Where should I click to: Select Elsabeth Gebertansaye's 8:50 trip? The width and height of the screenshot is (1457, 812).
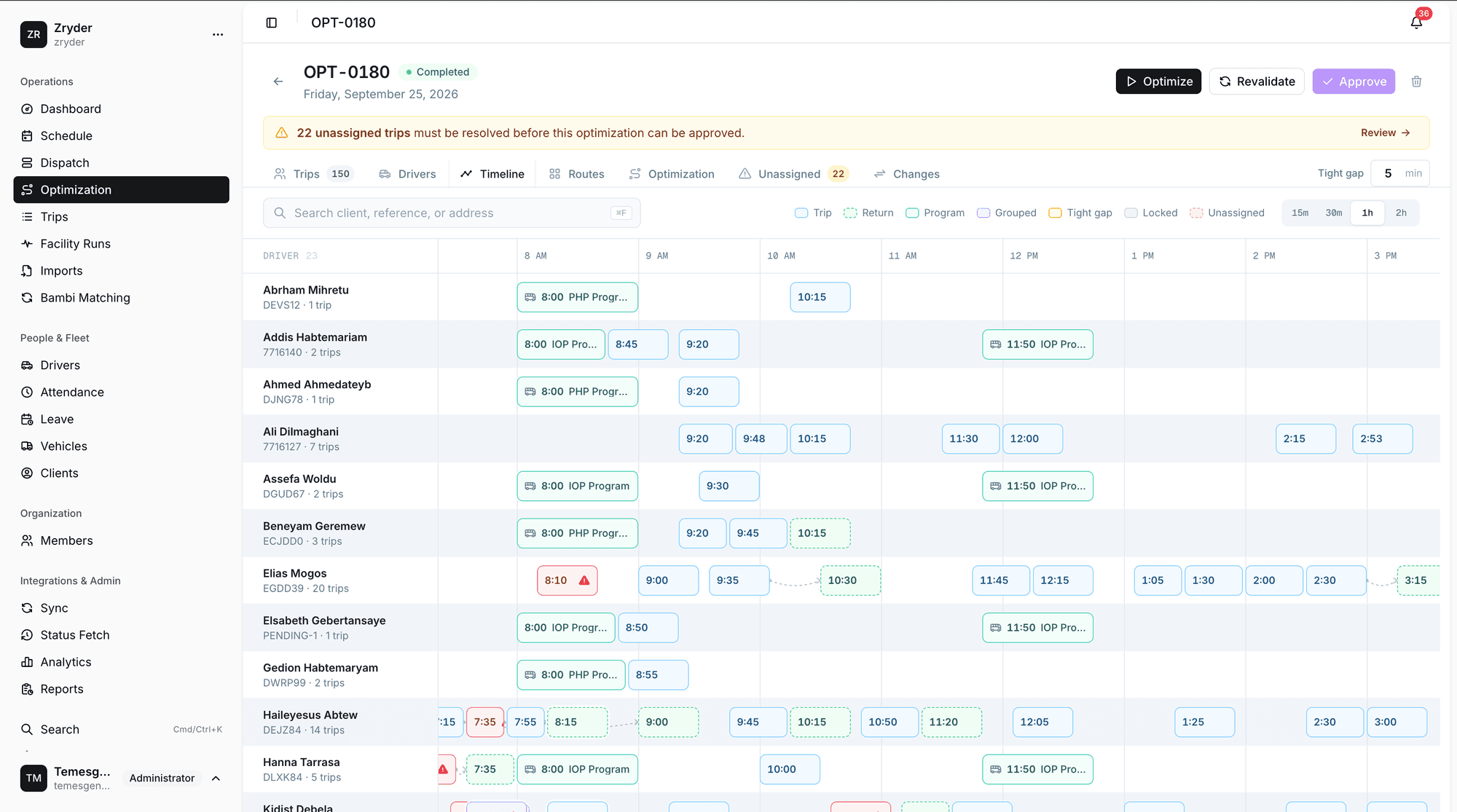(648, 628)
